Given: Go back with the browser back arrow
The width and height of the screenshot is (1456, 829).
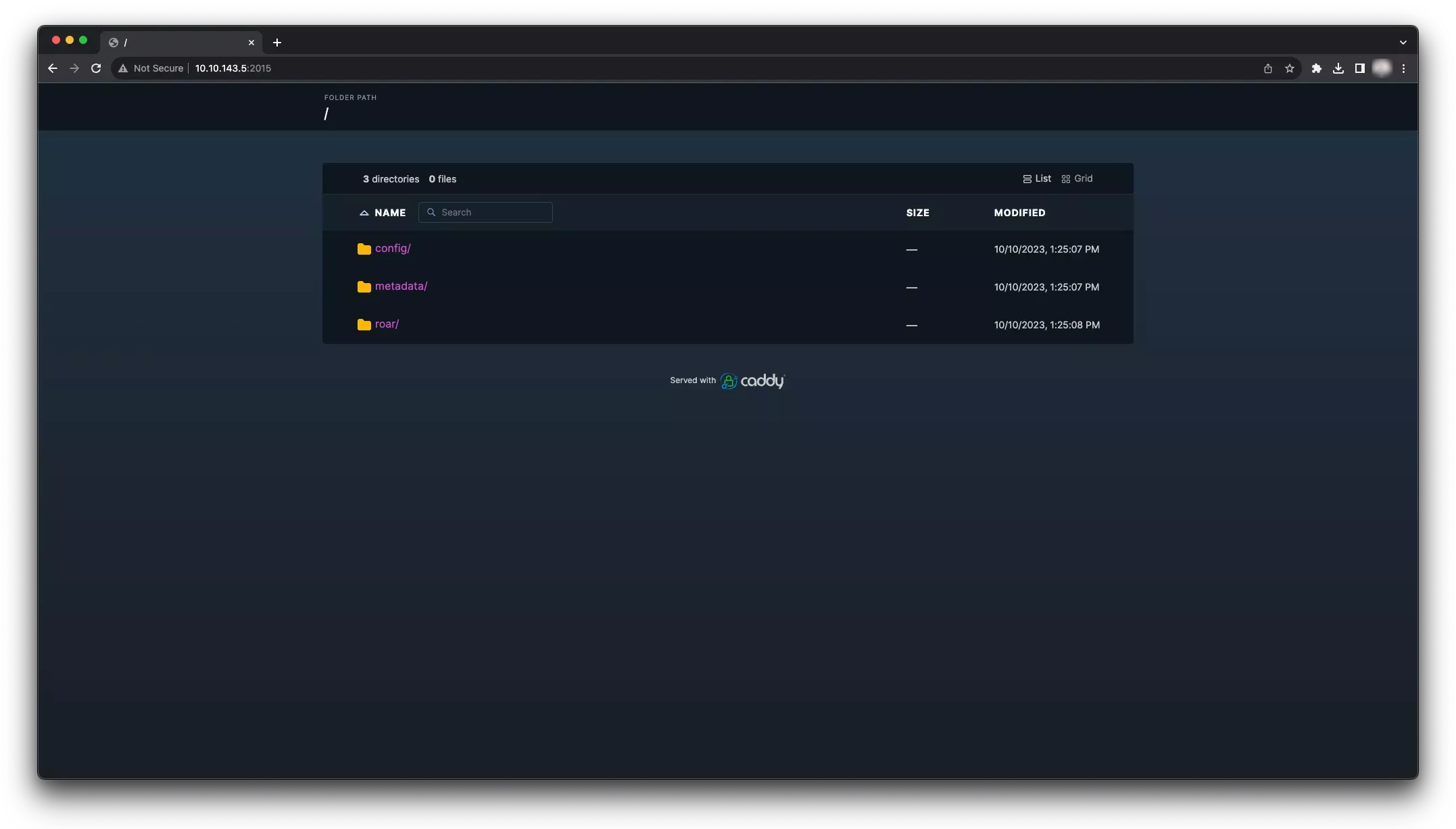Looking at the screenshot, I should 53,68.
